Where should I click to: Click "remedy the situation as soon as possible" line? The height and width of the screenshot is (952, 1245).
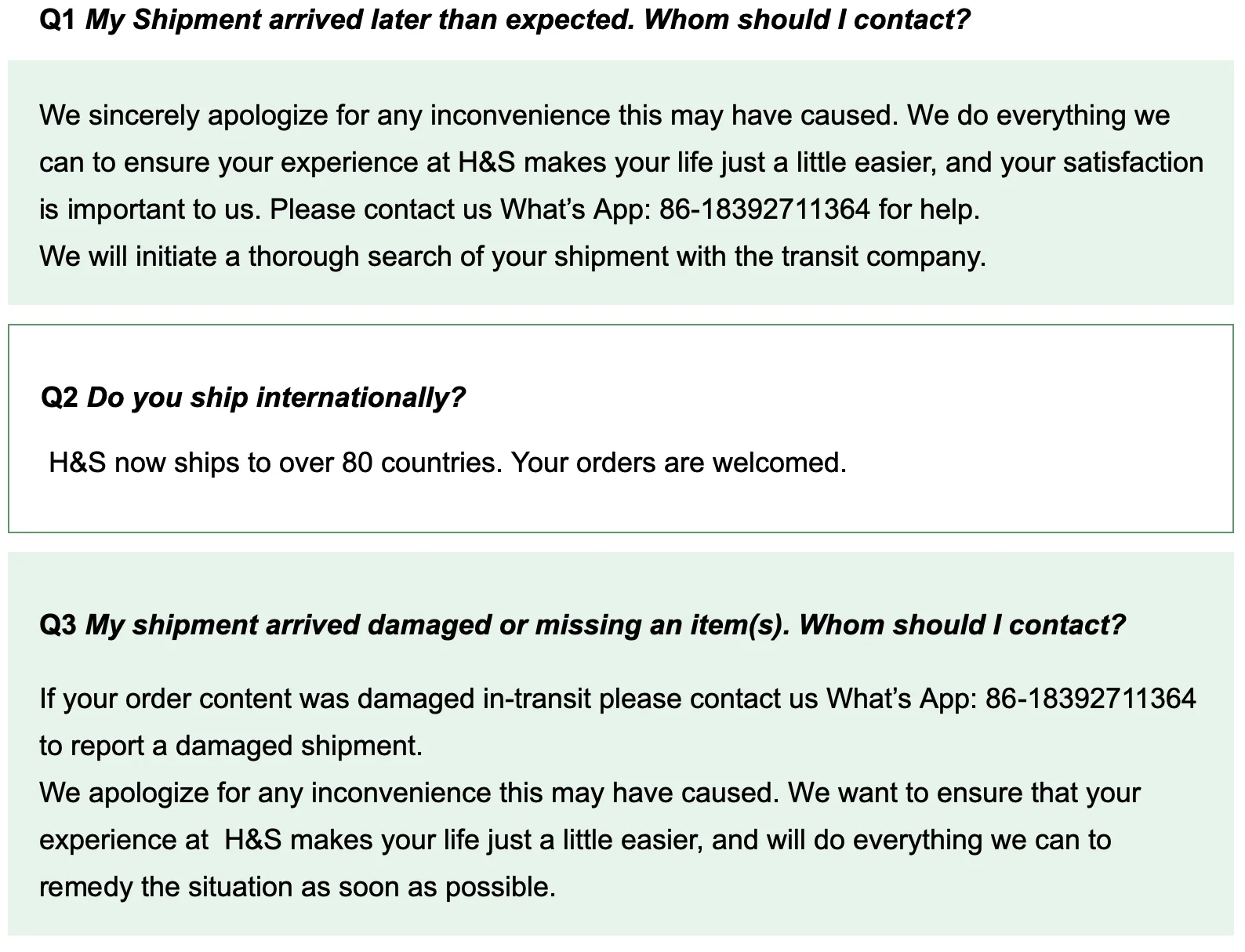297,887
